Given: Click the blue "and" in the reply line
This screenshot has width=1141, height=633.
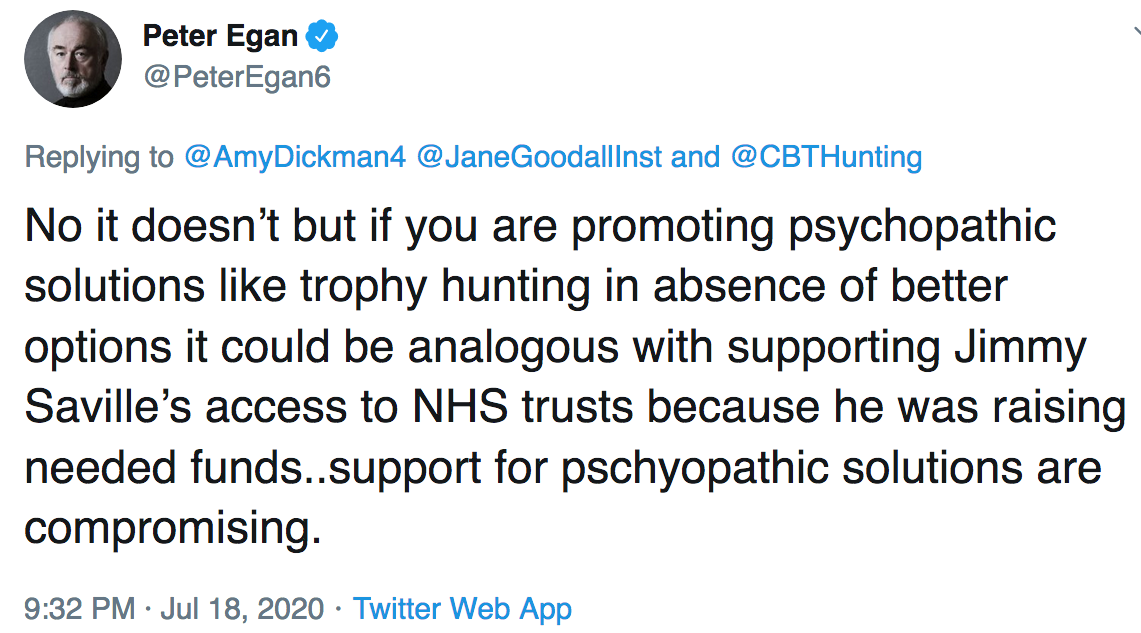Looking at the screenshot, I should (x=695, y=157).
